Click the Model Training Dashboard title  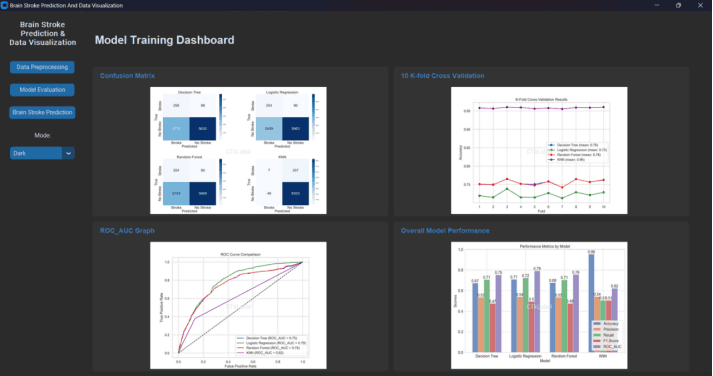(x=165, y=40)
